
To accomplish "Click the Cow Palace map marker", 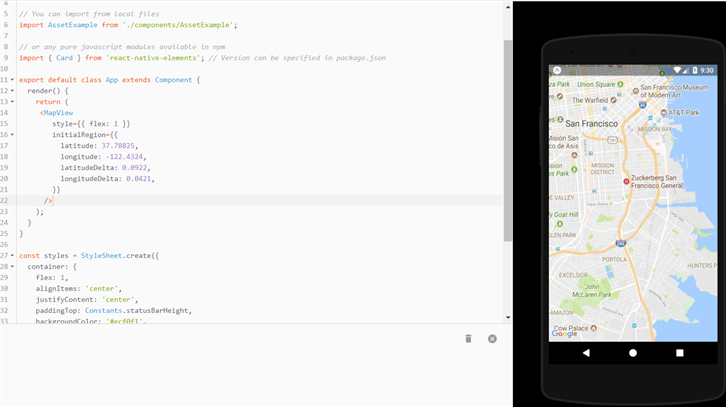I will pyautogui.click(x=594, y=328).
